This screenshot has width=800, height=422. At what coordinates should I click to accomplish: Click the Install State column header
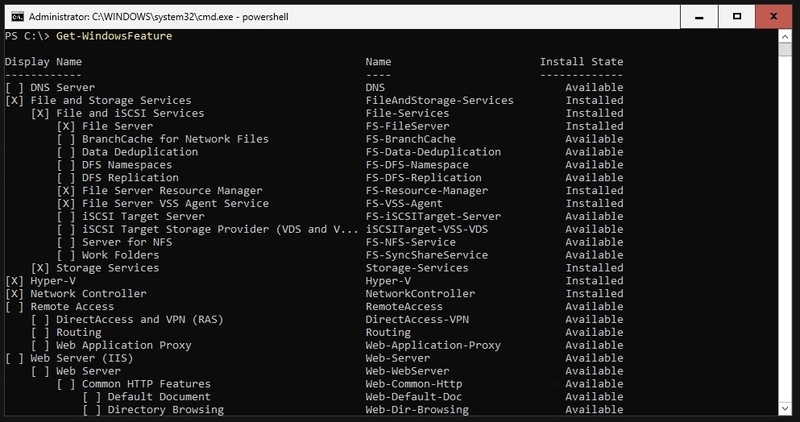click(582, 62)
